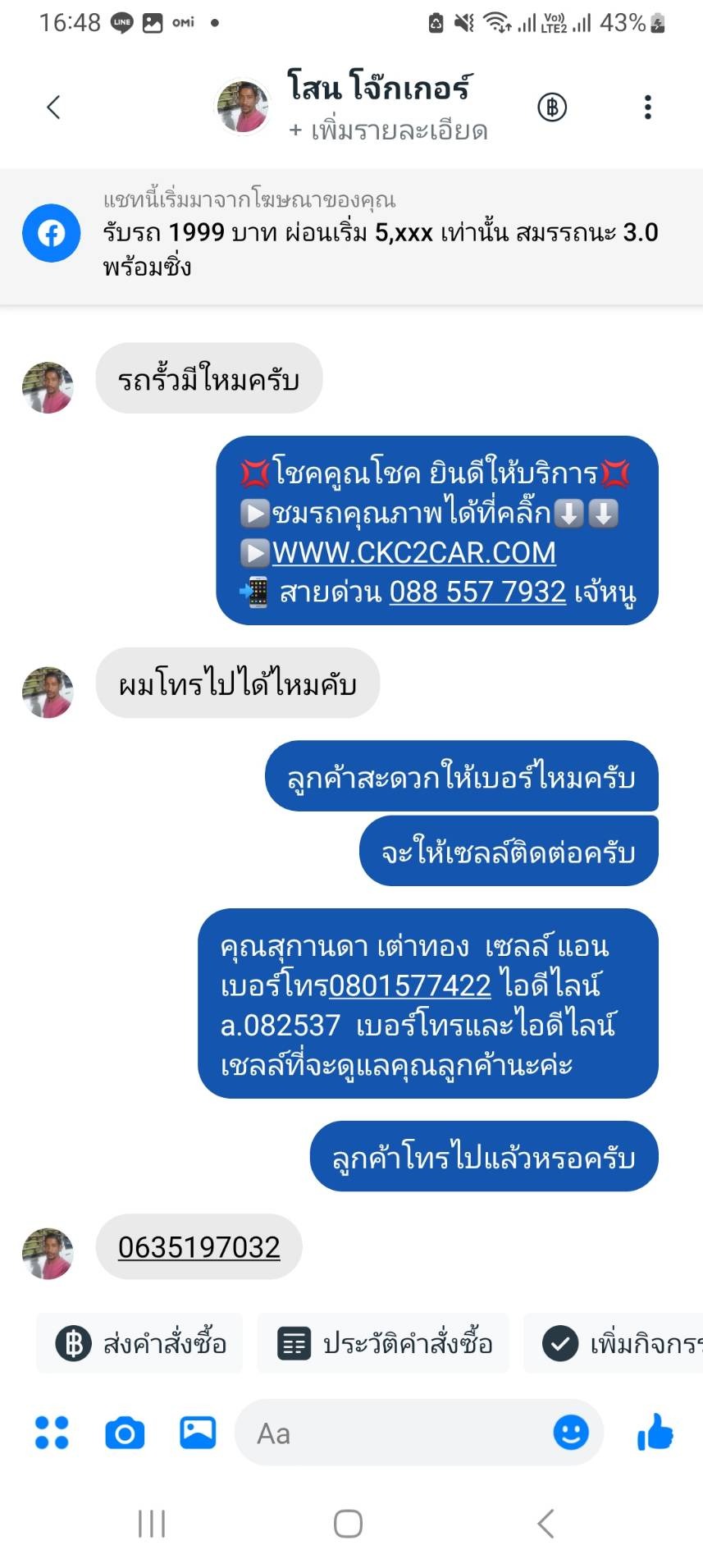Open the four-dot more apps icon
The height and width of the screenshot is (1568, 703).
(x=52, y=1433)
